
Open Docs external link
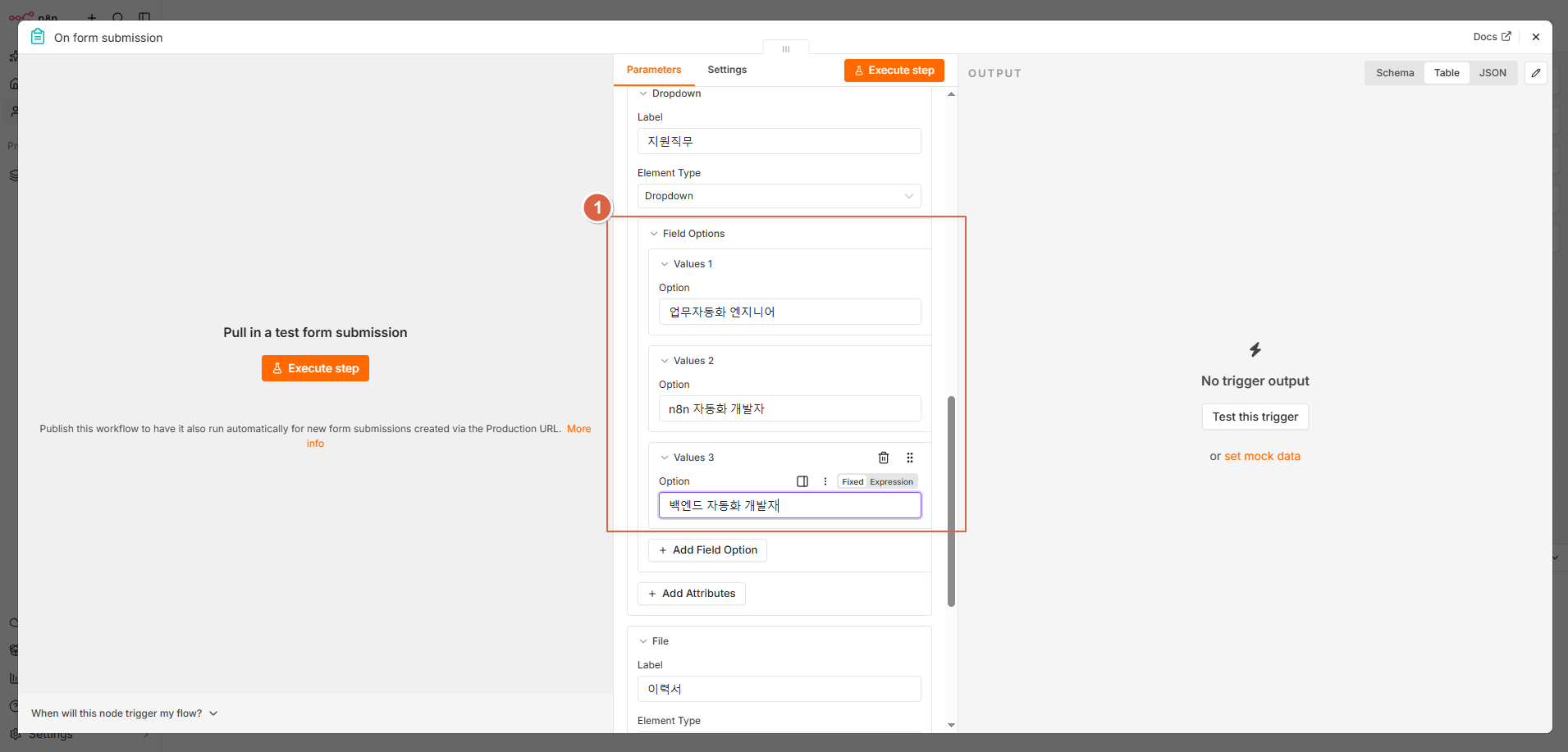(1492, 37)
